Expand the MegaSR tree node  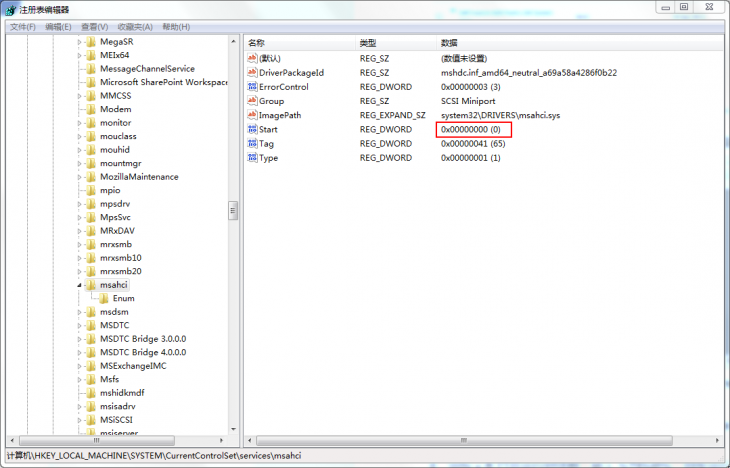(x=79, y=42)
